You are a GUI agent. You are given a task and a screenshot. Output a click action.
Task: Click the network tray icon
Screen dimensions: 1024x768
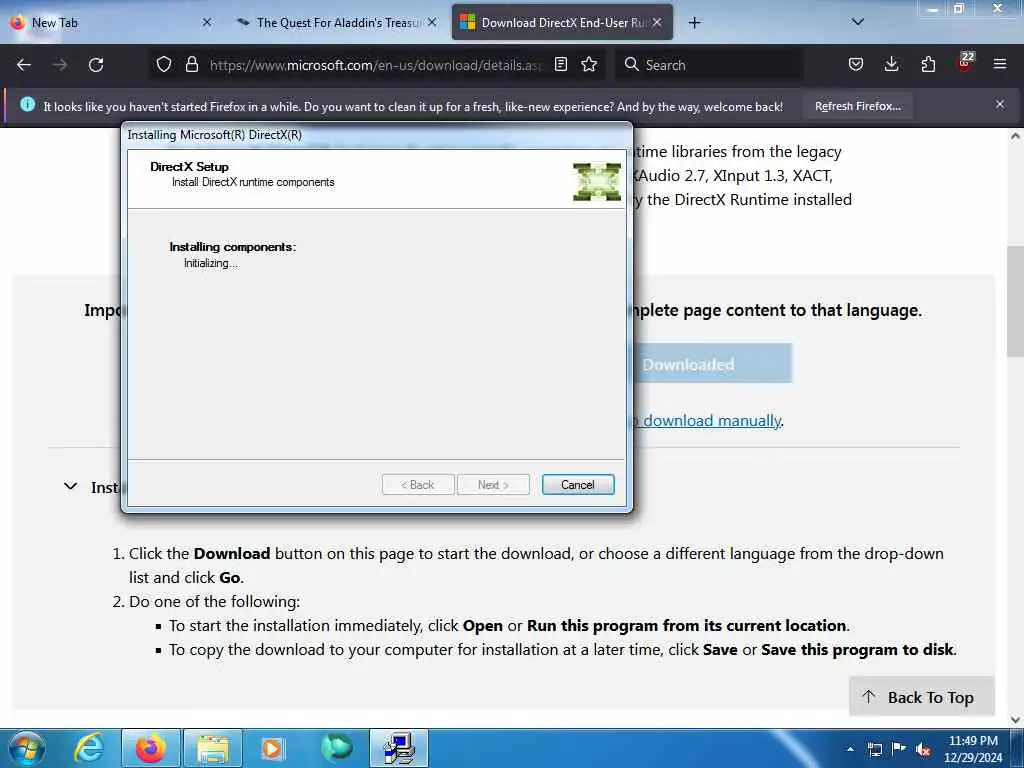874,749
